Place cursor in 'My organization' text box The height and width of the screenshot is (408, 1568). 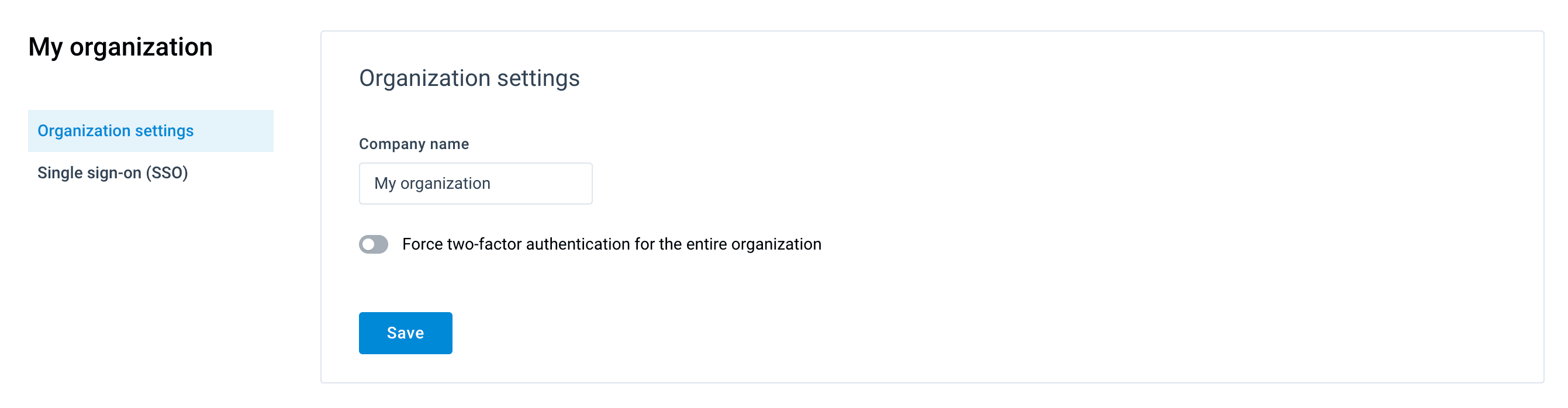click(x=475, y=184)
